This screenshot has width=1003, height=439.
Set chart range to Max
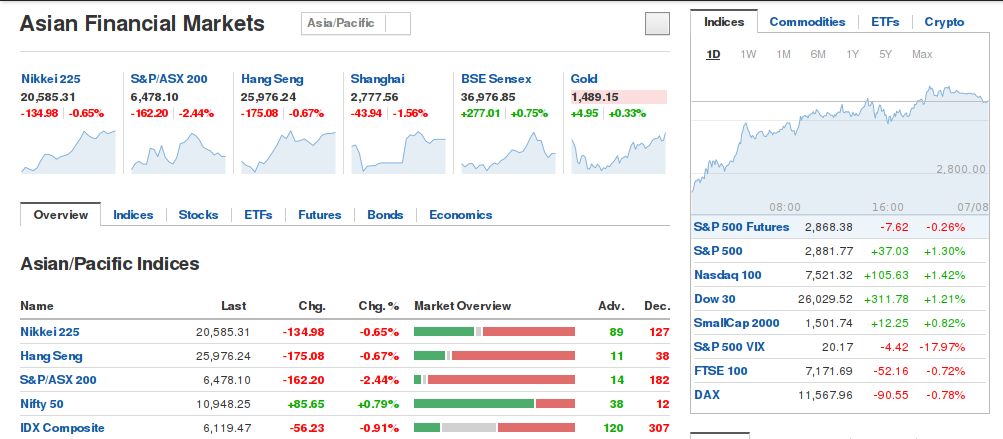coord(922,54)
